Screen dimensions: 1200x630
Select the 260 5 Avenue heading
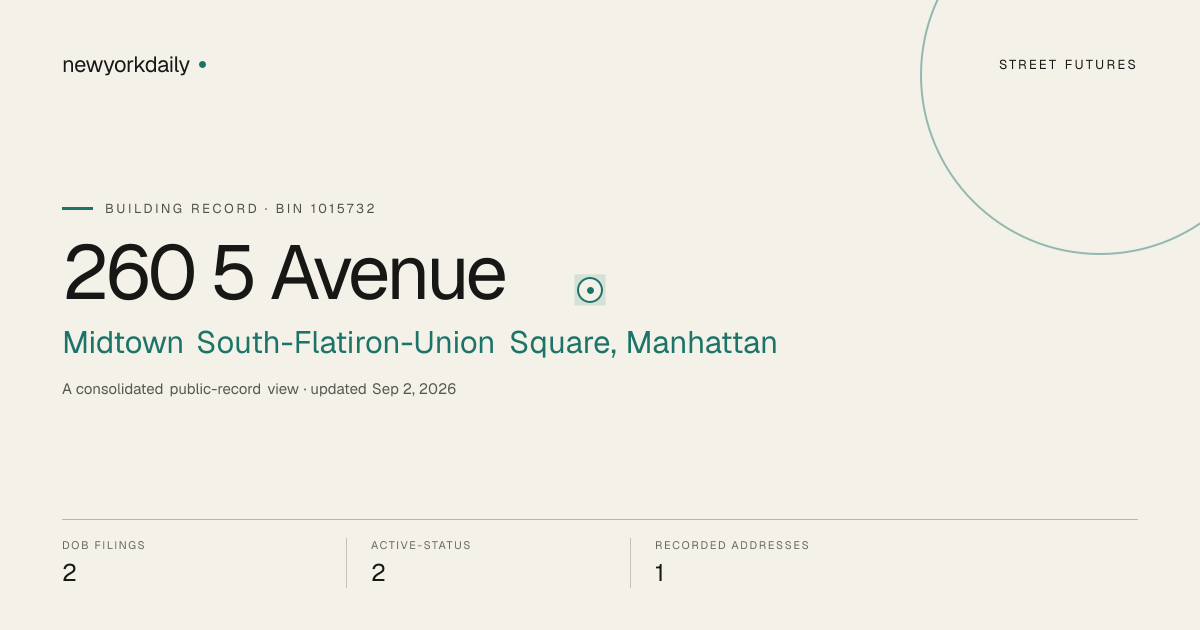coord(284,272)
